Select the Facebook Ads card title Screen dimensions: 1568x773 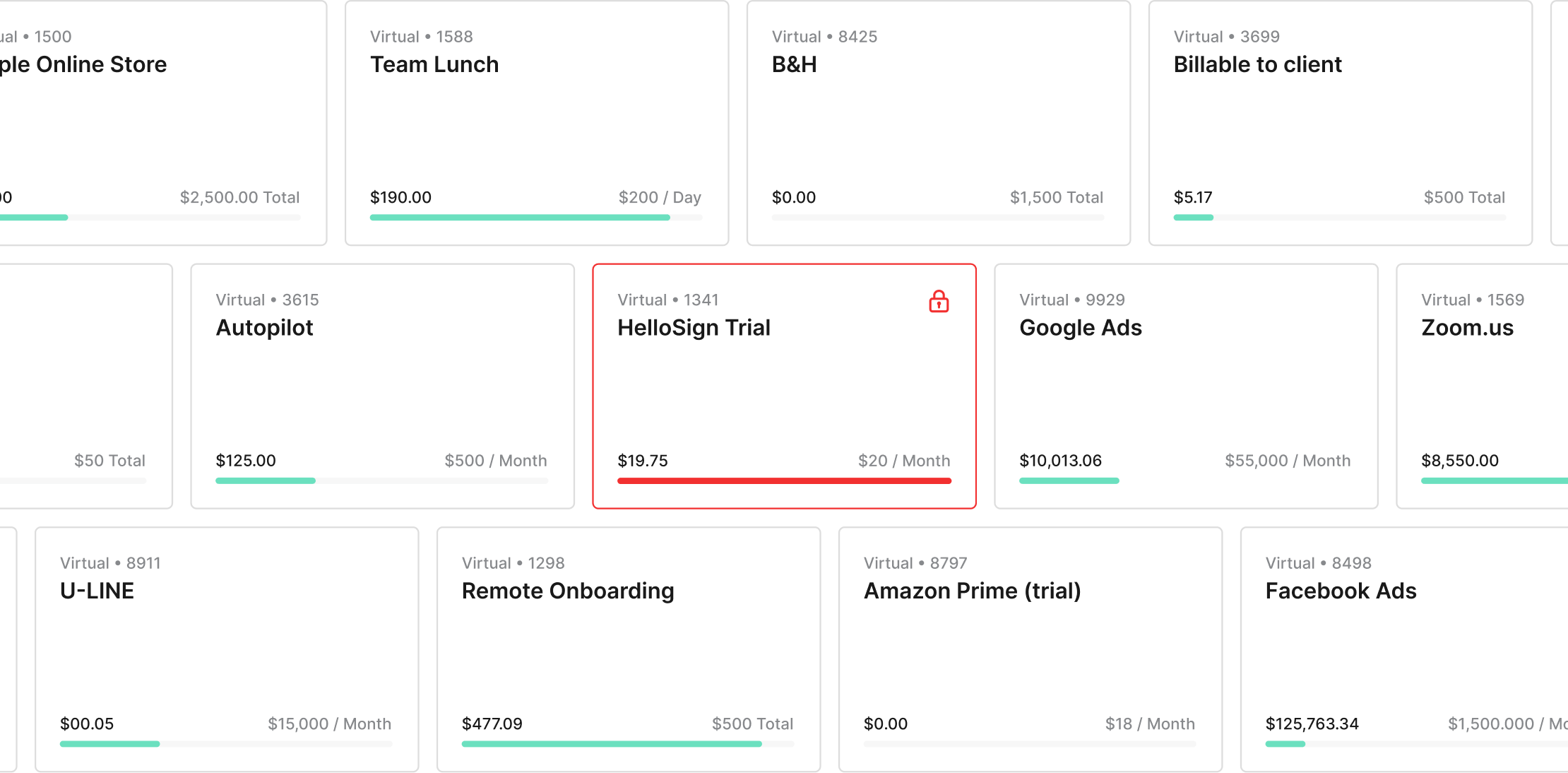1341,591
